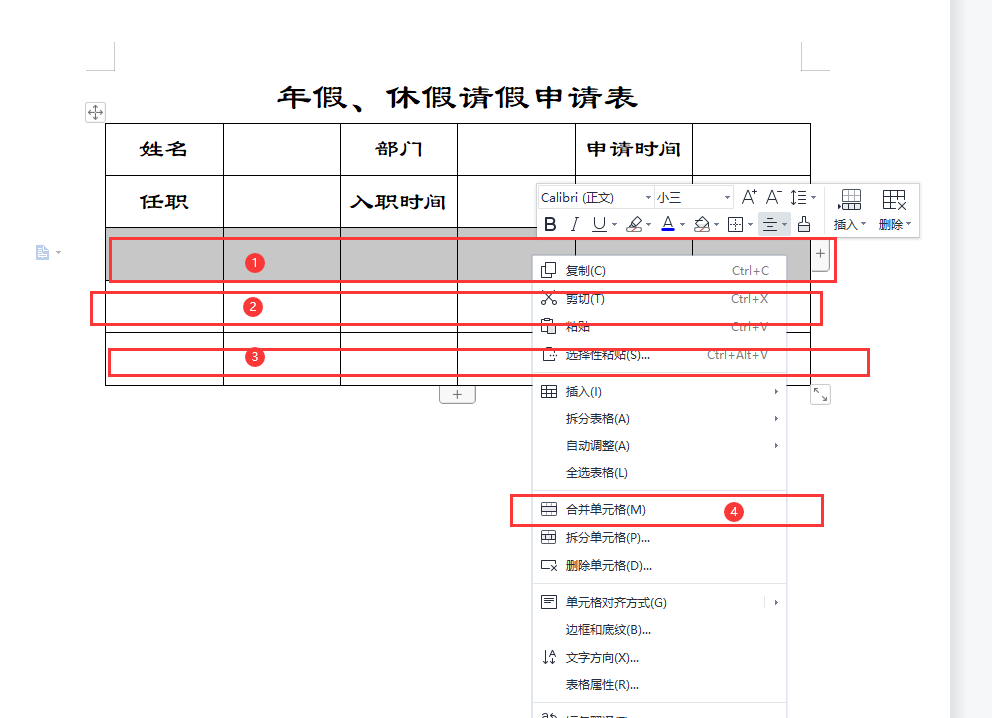992x718 pixels.
Task: Click the empty cell beside 姓名
Action: pyautogui.click(x=282, y=149)
